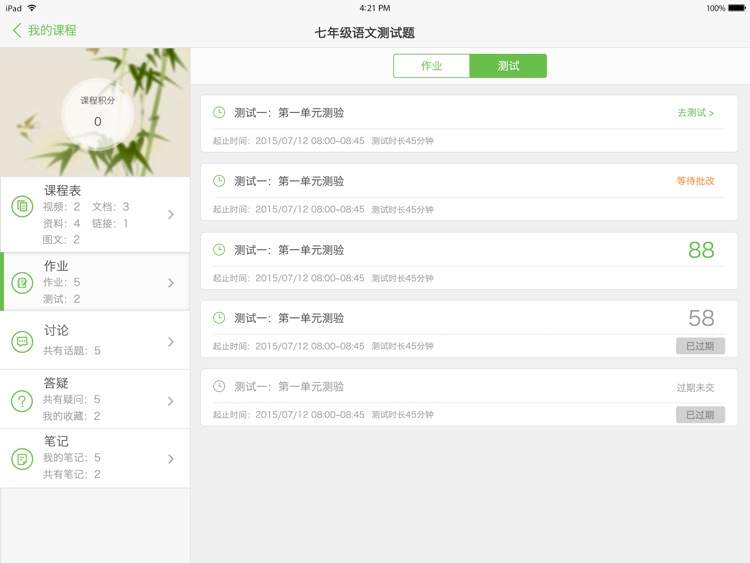Tap 共有话题: 5 under 讨论
The image size is (750, 563).
pos(72,351)
